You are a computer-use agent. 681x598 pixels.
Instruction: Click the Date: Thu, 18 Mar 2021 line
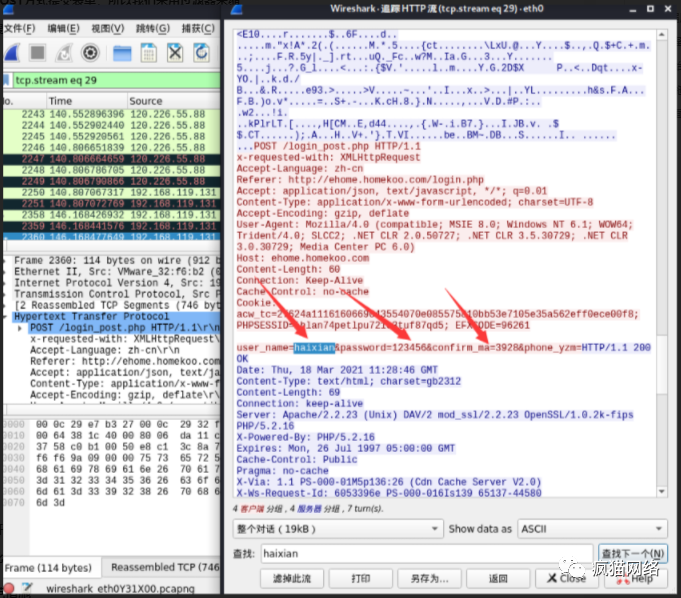pyautogui.click(x=337, y=370)
